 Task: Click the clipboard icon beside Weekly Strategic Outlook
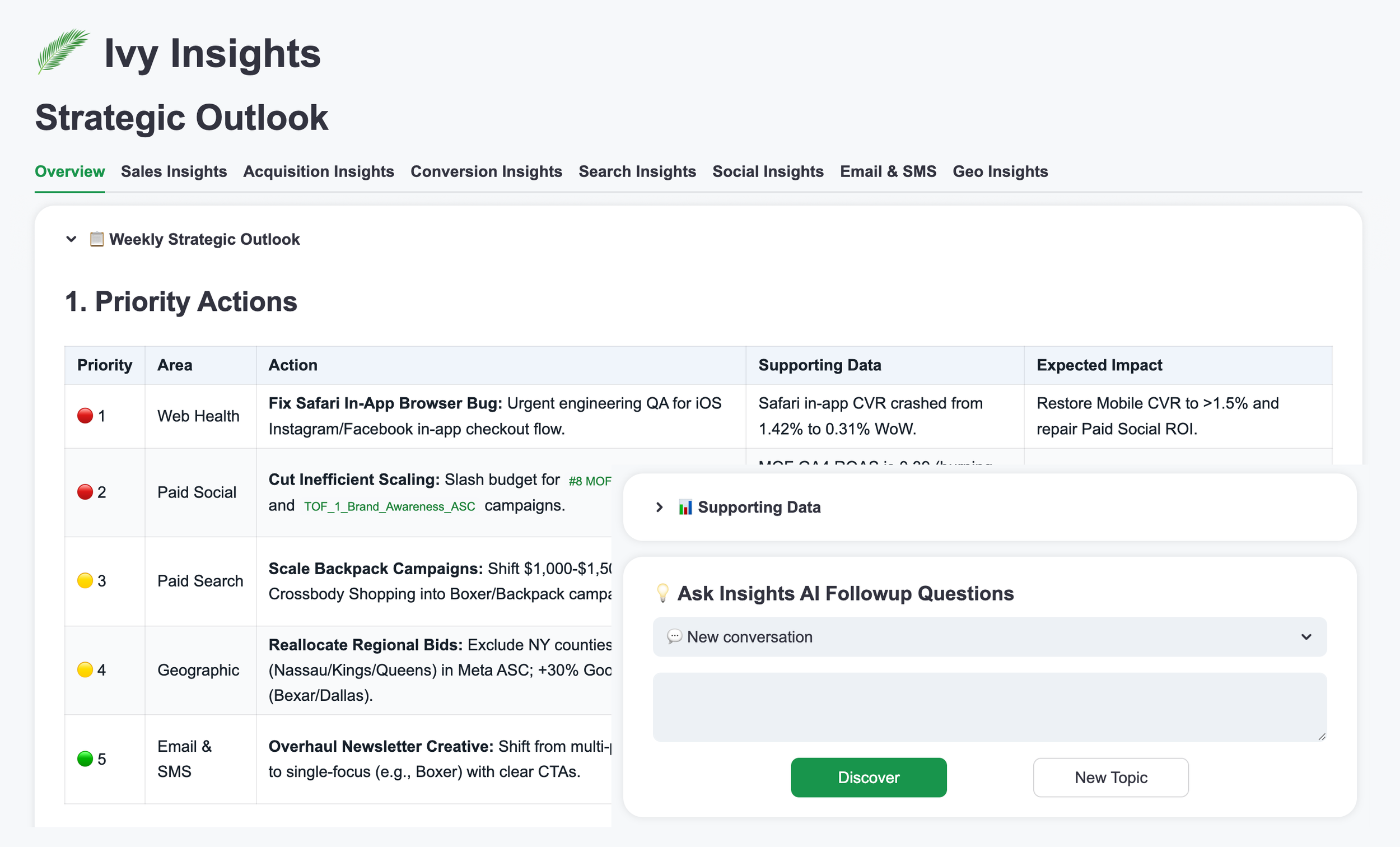click(x=96, y=239)
